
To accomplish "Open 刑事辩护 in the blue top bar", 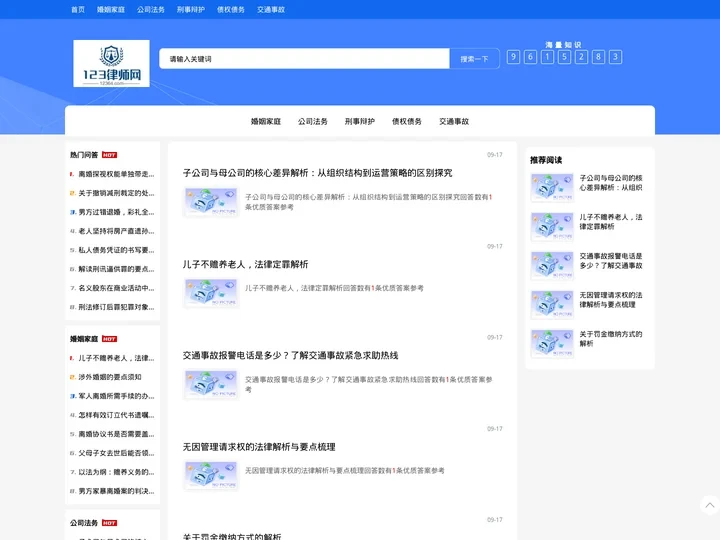I will [x=191, y=10].
